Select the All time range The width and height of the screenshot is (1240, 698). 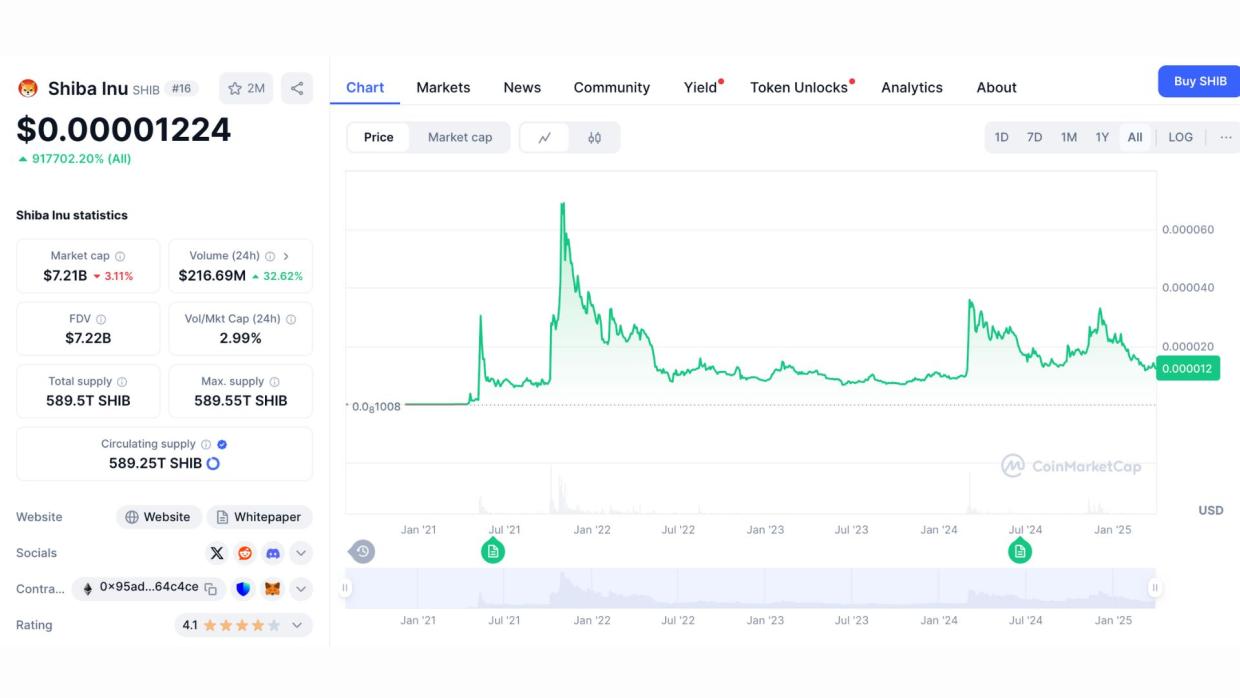1135,138
